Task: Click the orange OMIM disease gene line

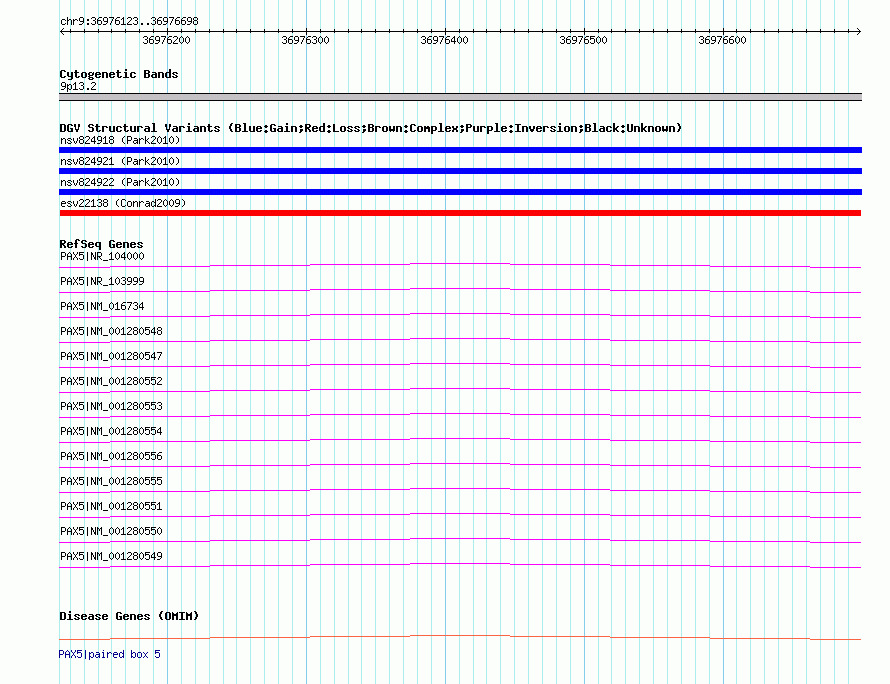Action: tap(460, 636)
